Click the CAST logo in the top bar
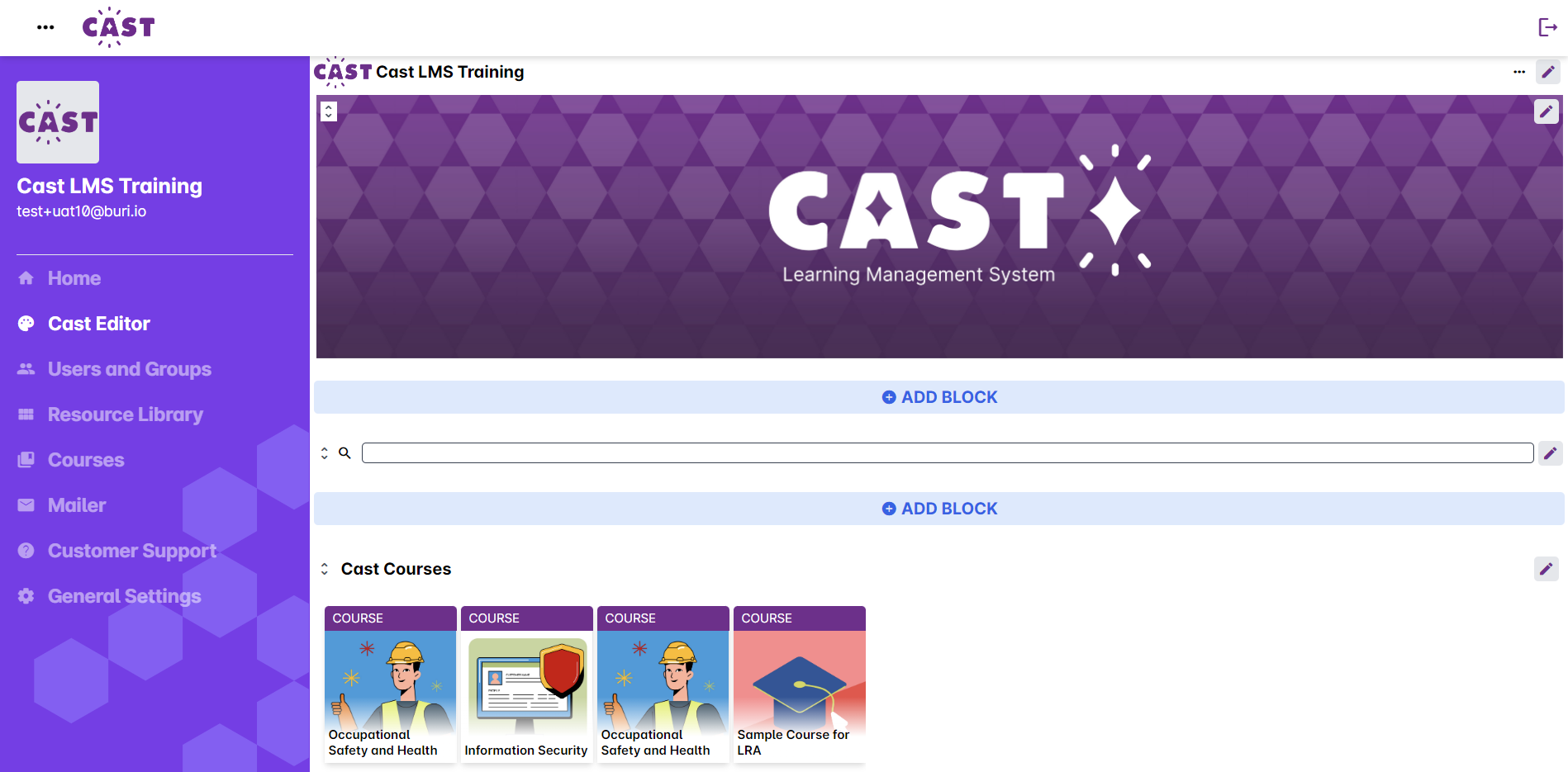Viewport: 1568px width, 772px height. click(x=118, y=27)
